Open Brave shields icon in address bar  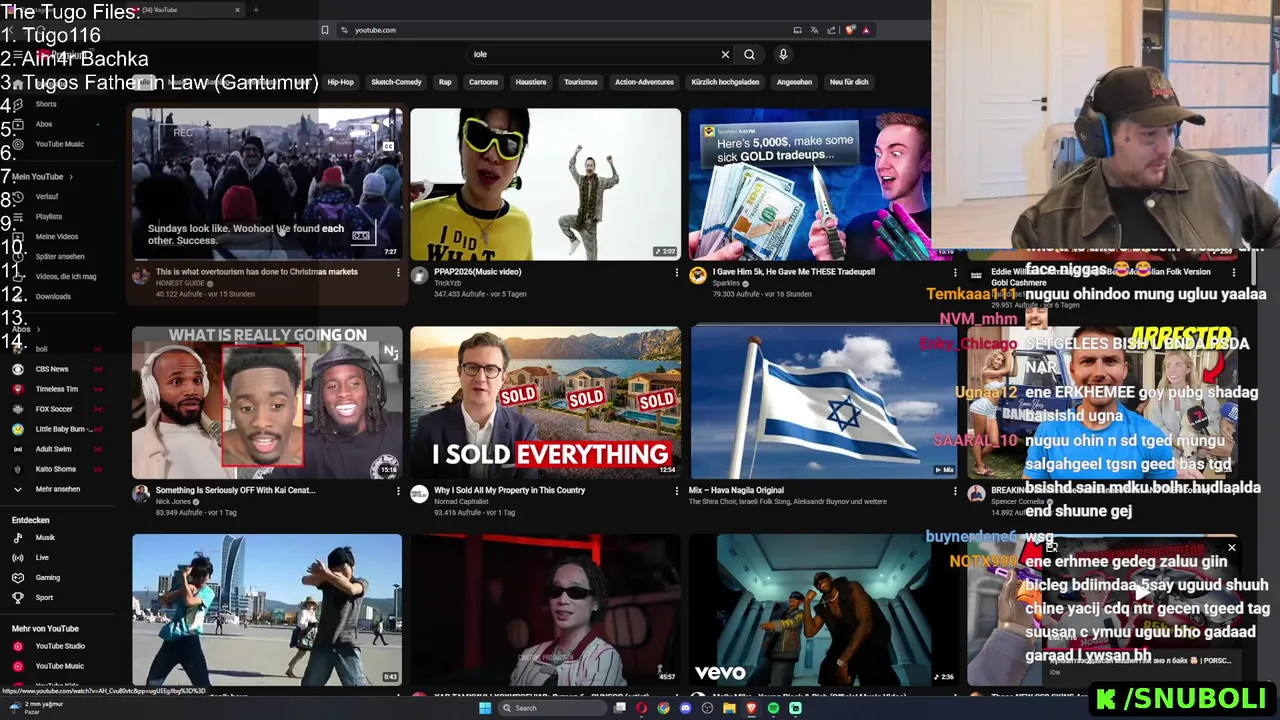coord(850,30)
